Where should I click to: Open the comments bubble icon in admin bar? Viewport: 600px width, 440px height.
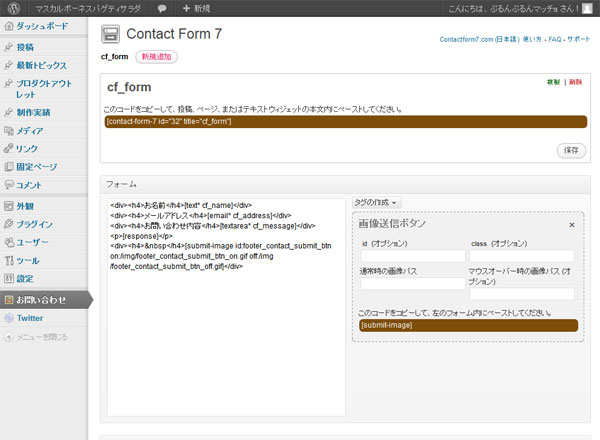[x=162, y=8]
